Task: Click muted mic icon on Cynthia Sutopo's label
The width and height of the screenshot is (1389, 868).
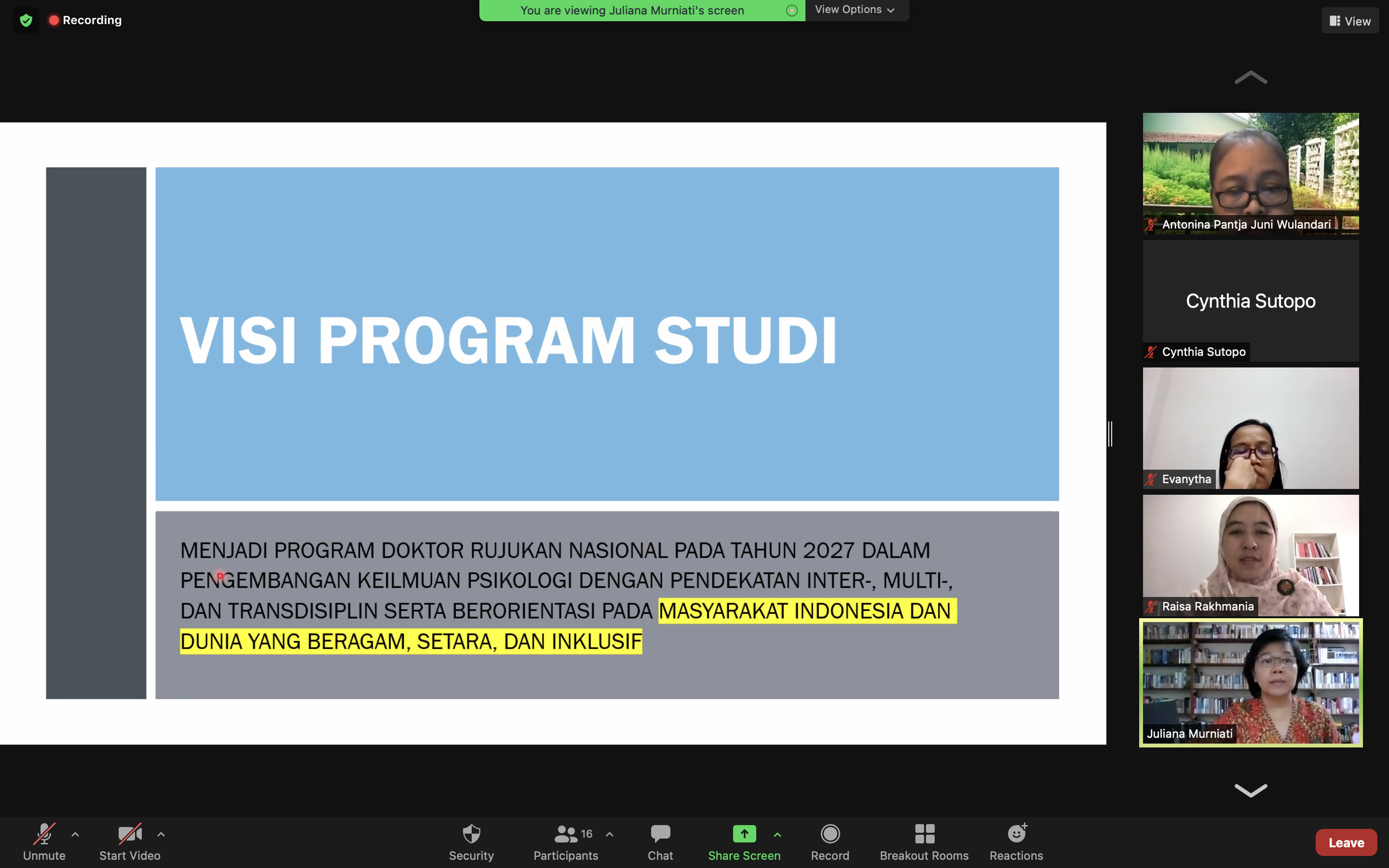Action: click(x=1151, y=352)
